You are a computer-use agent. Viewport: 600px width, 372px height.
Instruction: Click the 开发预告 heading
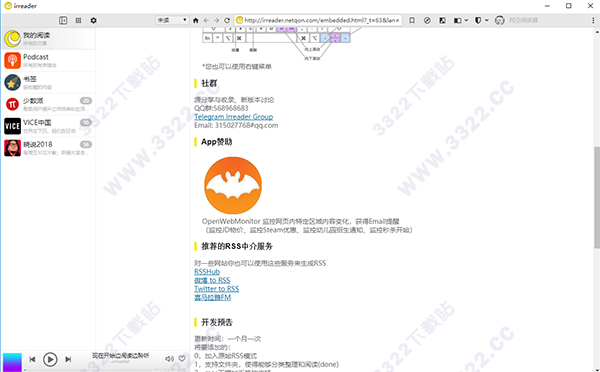click(x=217, y=322)
